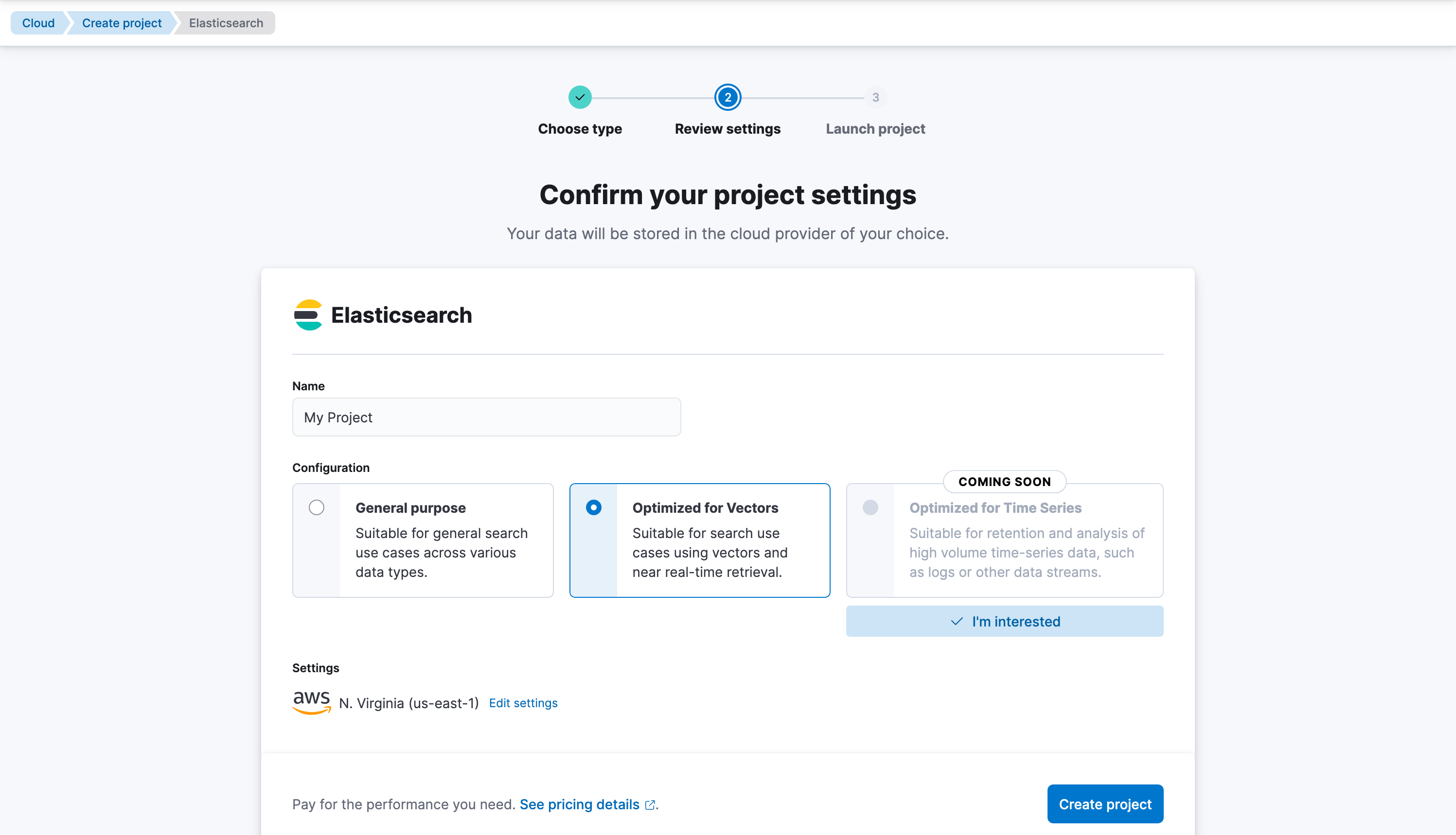Click the Elasticsearch logo icon

(x=308, y=315)
